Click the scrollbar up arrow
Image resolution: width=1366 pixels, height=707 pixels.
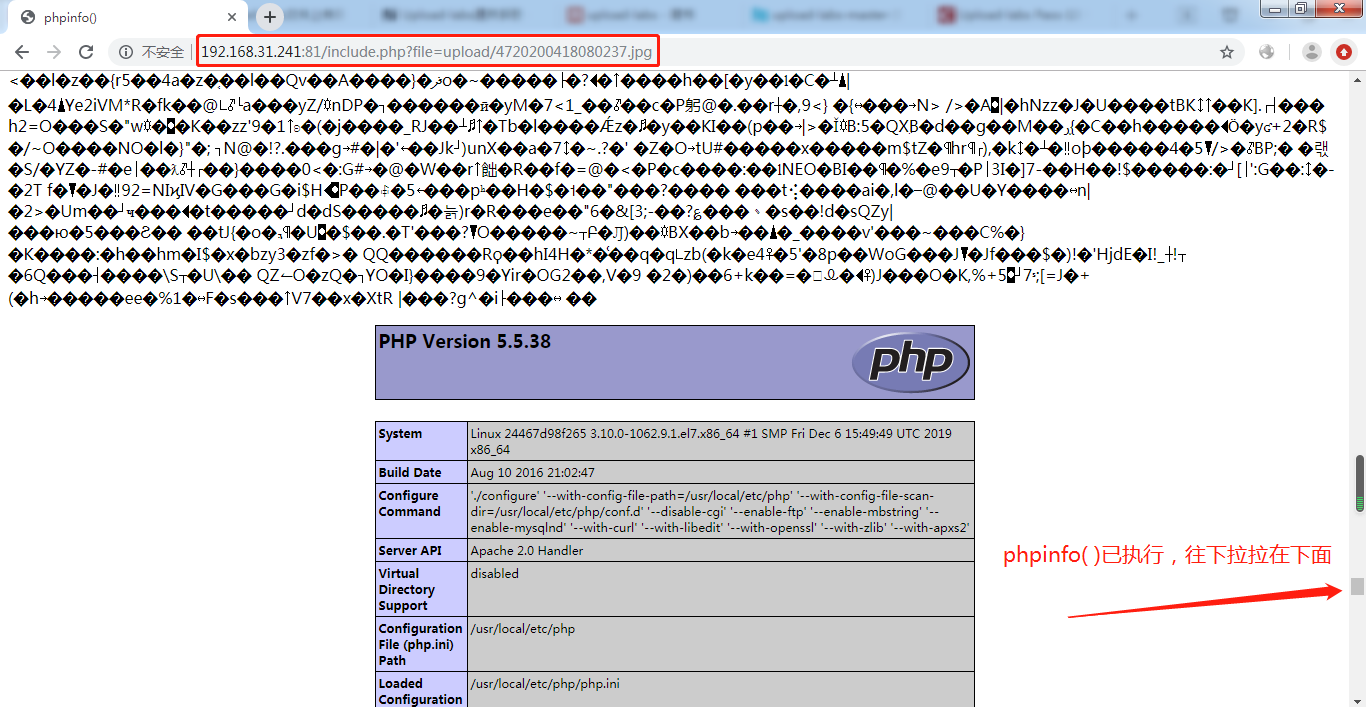point(1357,79)
